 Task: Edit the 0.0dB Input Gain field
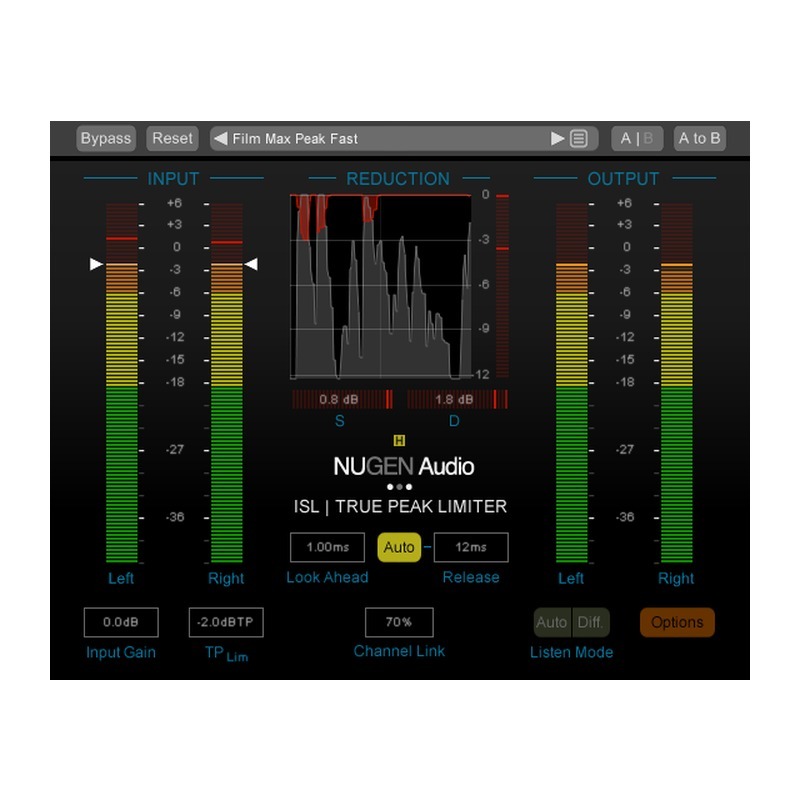[121, 622]
